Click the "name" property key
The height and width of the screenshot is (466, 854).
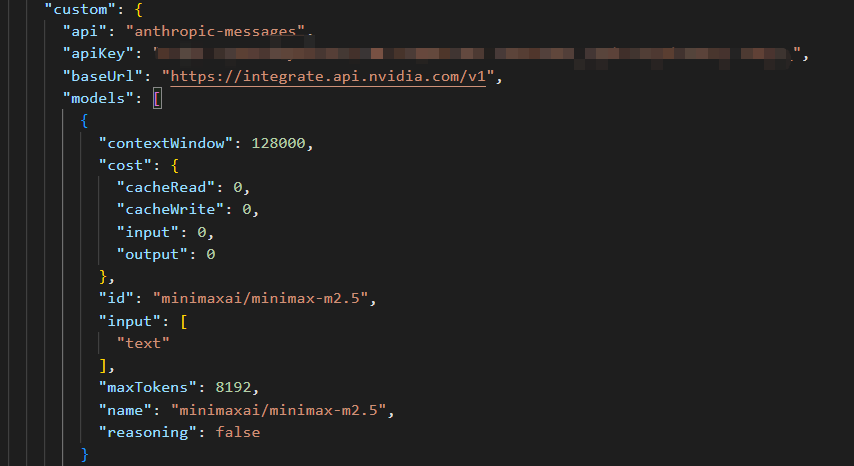[124, 409]
